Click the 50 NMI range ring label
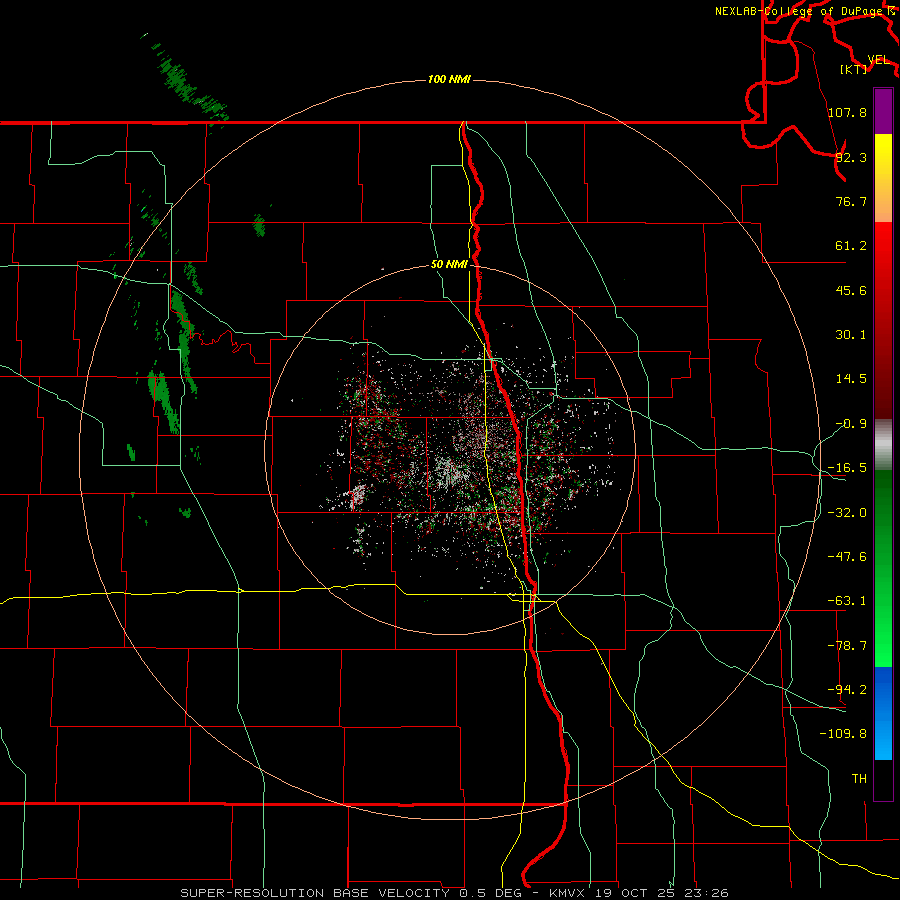 point(449,265)
